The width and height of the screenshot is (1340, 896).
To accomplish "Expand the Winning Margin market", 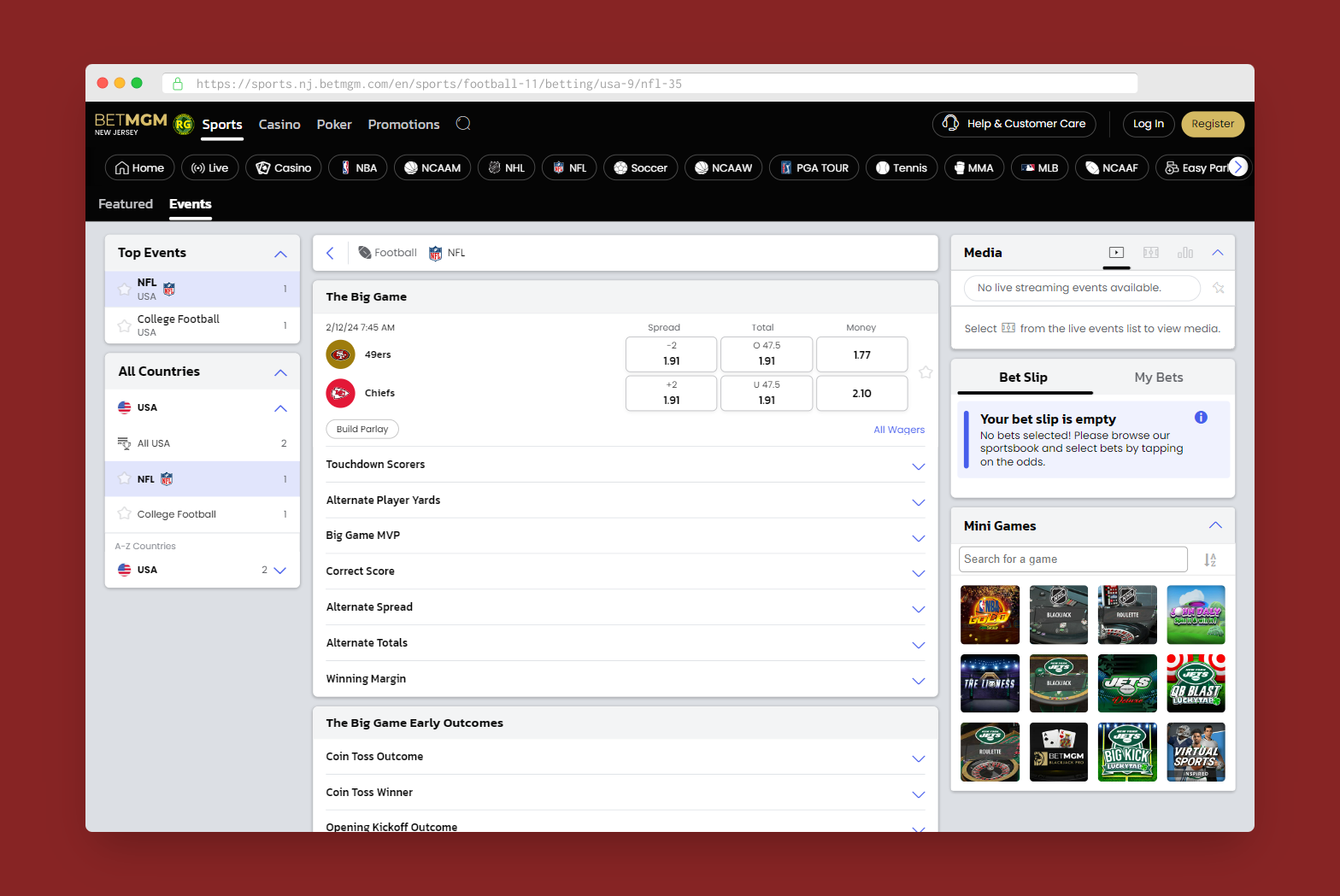I will click(x=626, y=679).
